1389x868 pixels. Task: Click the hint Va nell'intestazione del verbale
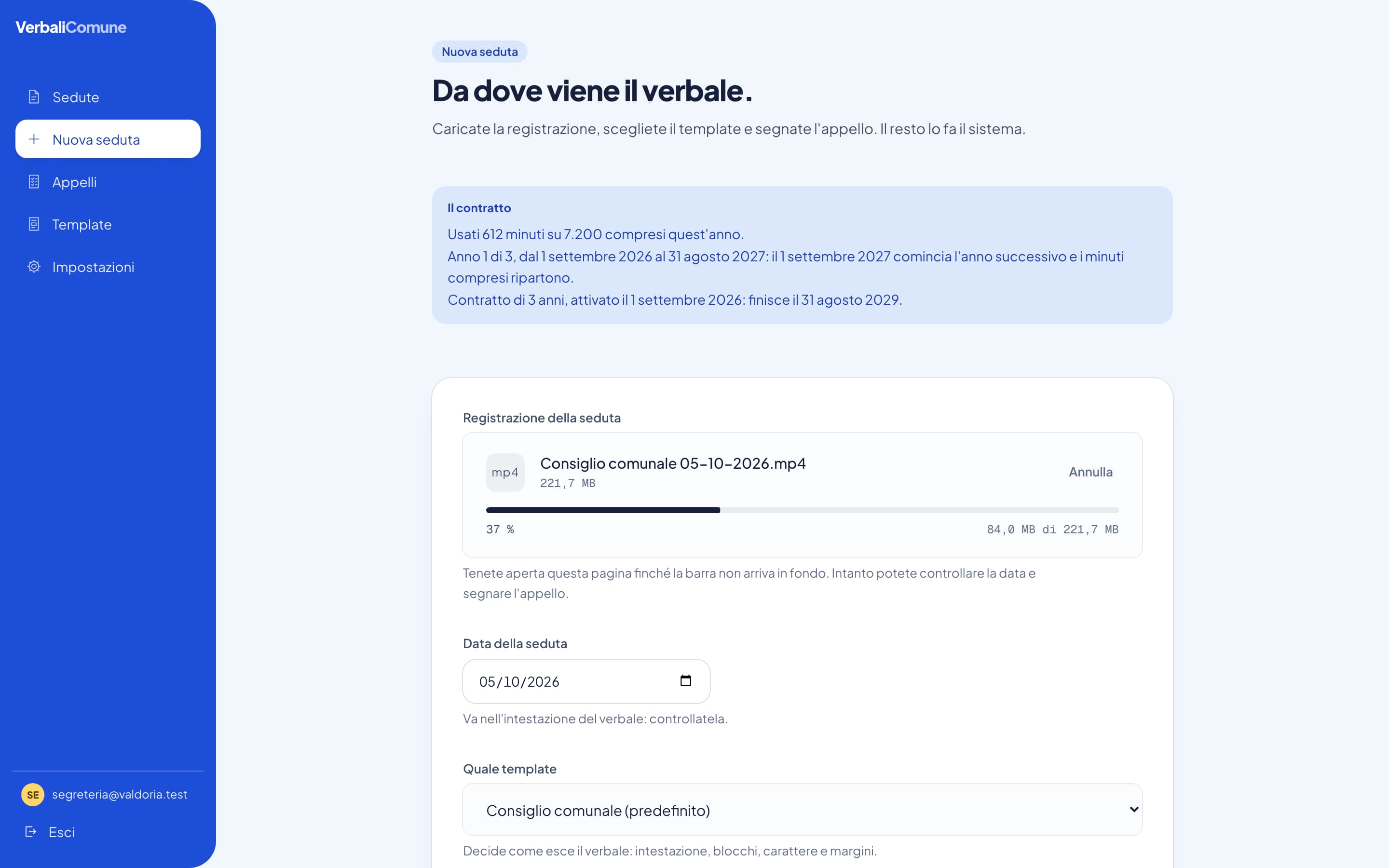(595, 719)
